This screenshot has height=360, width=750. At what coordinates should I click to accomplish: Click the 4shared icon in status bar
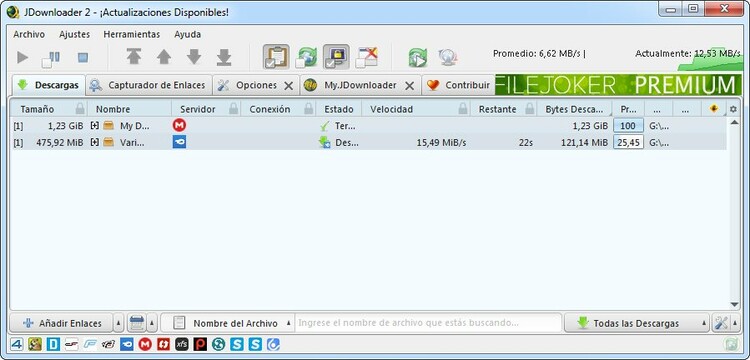click(17, 344)
